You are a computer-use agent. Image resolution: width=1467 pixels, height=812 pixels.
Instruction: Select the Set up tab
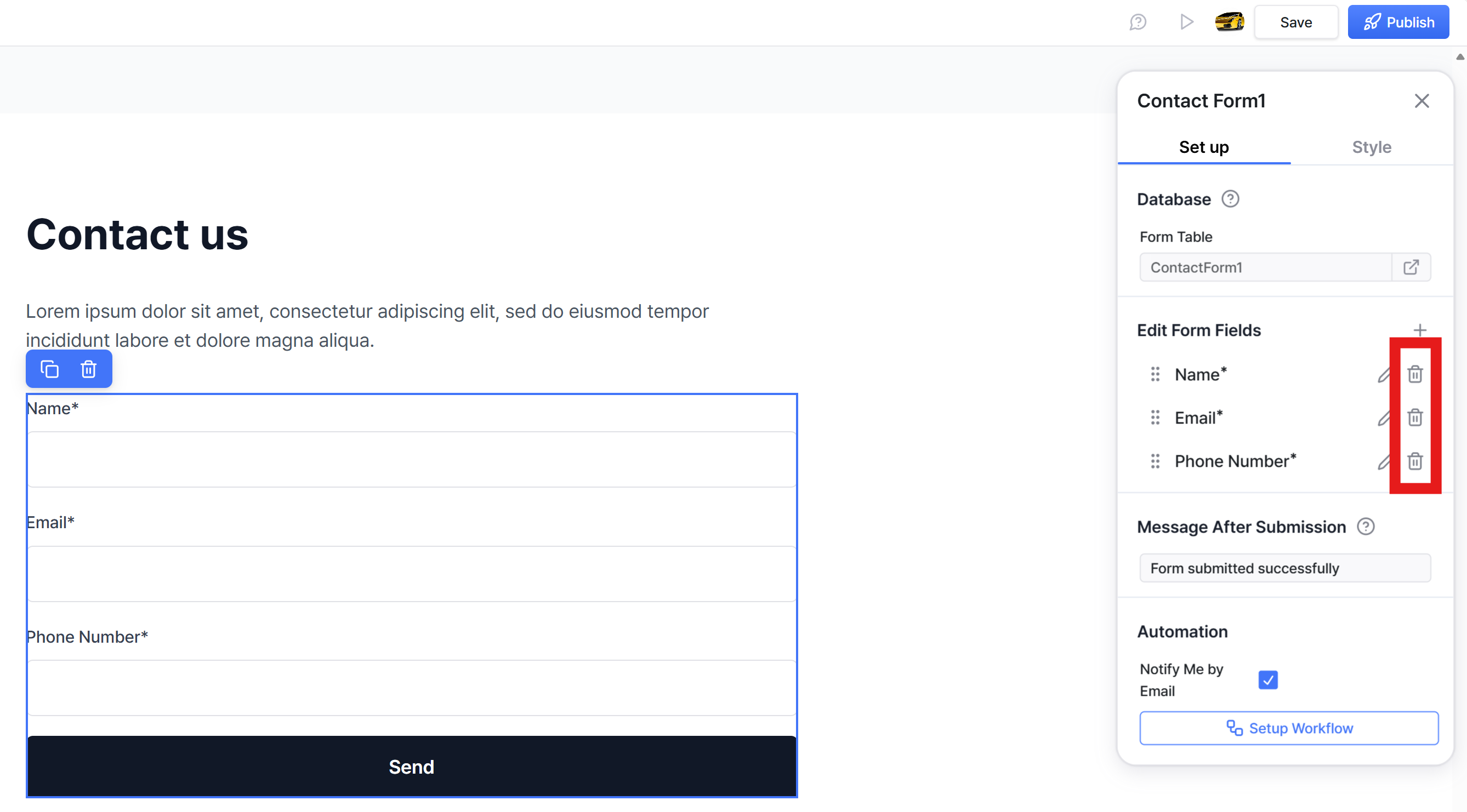(x=1204, y=147)
